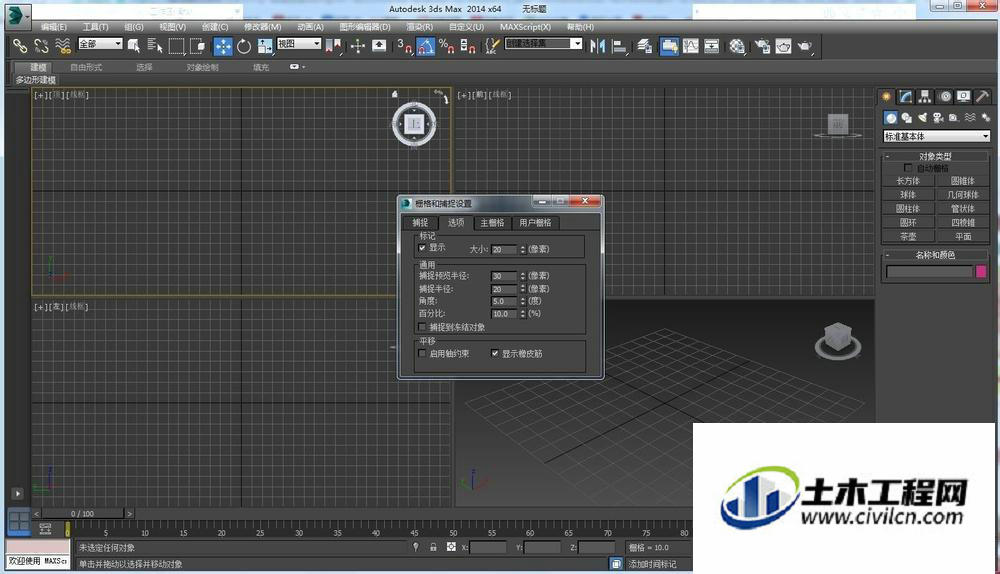
Task: Toggle the 3D Snaps icon
Action: click(404, 46)
